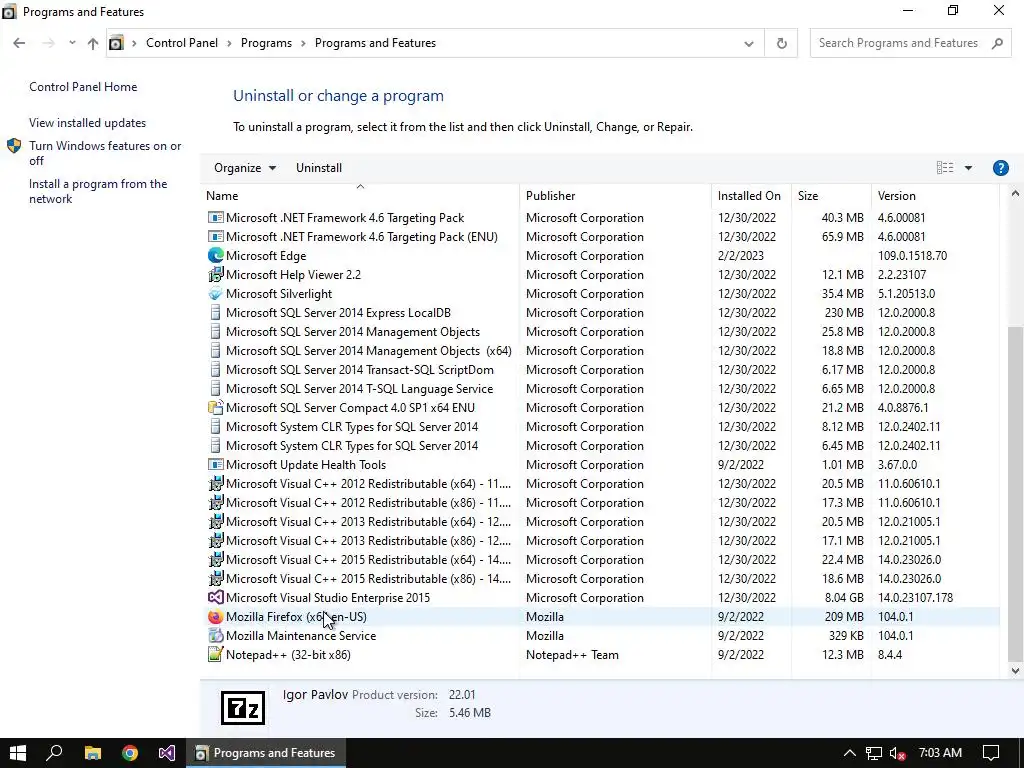Image resolution: width=1024 pixels, height=768 pixels.
Task: Click the .NET Framework 4.6 Targeting Pack (ENU) icon
Action: pos(215,237)
